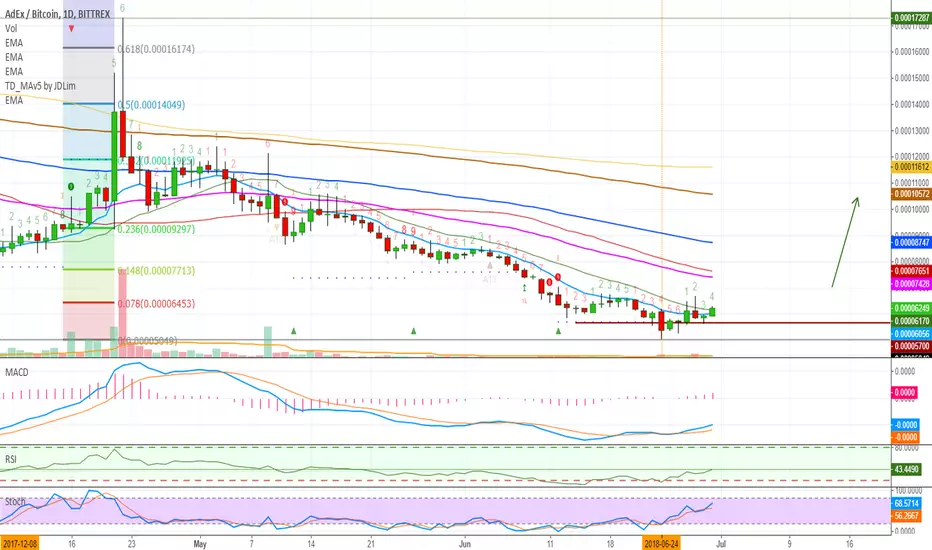Click the 0.00013000 price axis label
The image size is (932, 550).
(912, 131)
